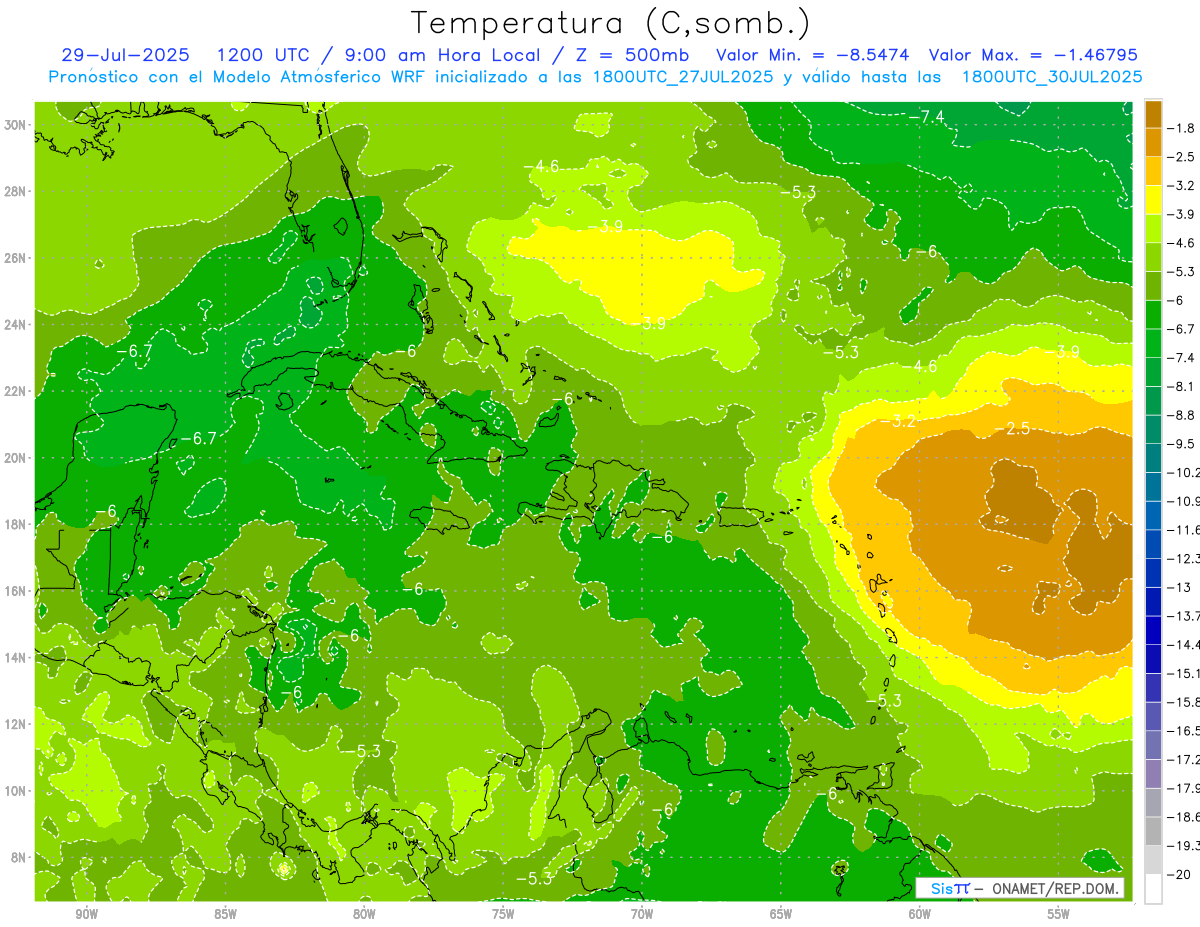
Task: Click the '-4.6' contour label near 28N
Action: point(542,166)
